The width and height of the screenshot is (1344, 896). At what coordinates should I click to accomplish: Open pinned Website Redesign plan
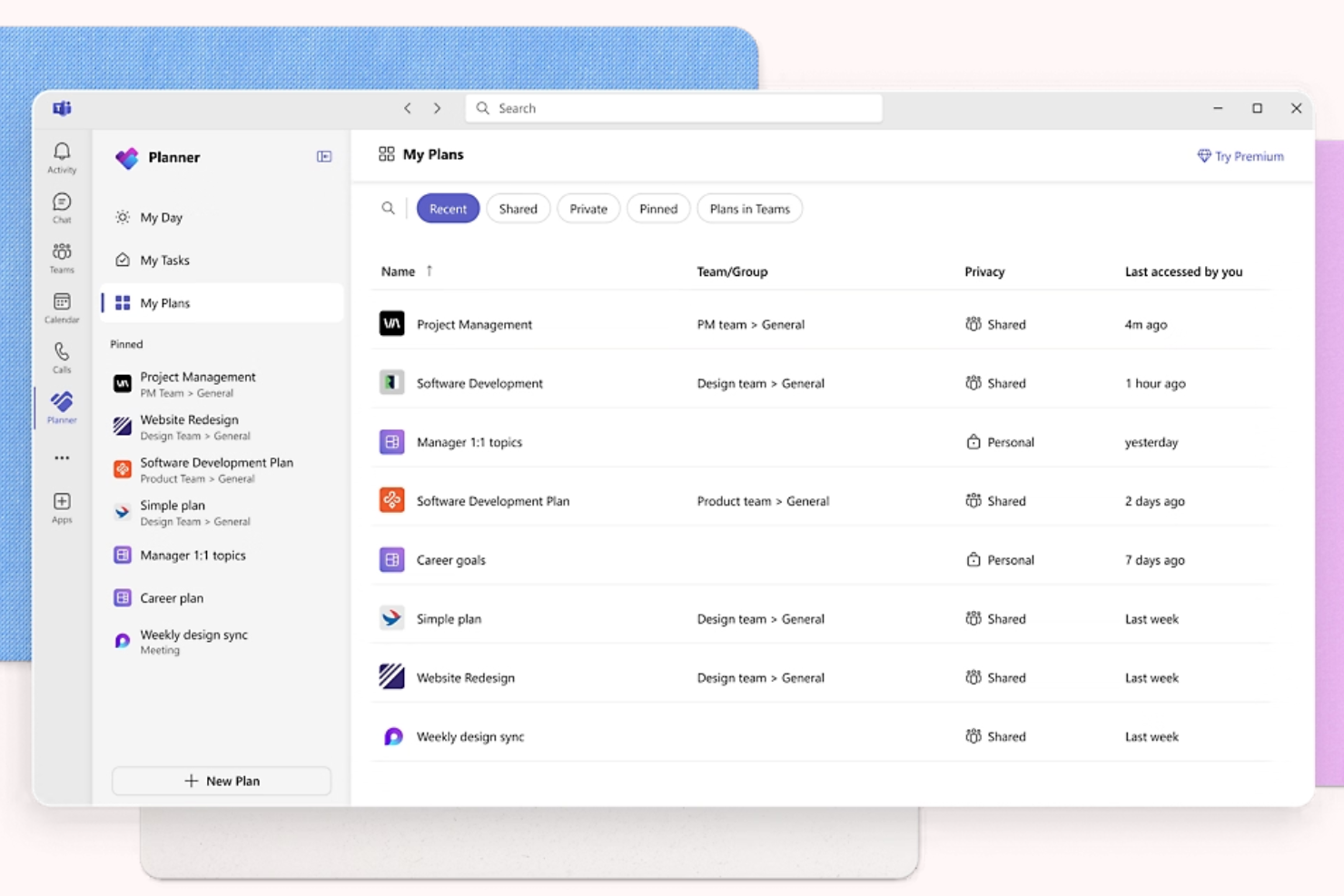(x=222, y=427)
